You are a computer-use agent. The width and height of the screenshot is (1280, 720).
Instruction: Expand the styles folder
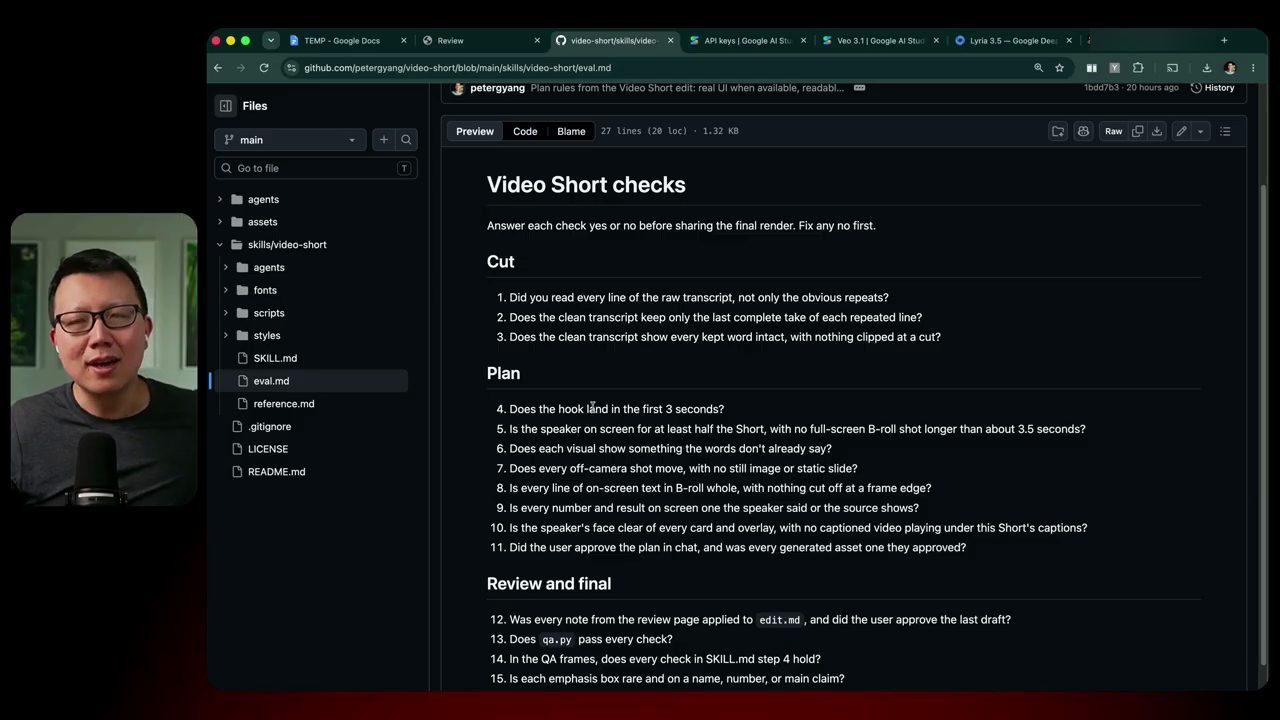click(x=226, y=336)
